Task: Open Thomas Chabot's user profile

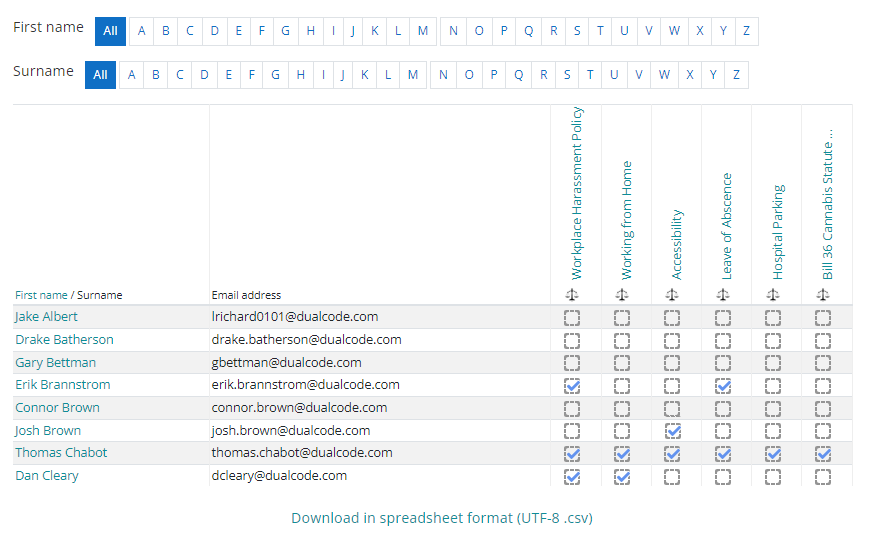Action: tap(61, 453)
